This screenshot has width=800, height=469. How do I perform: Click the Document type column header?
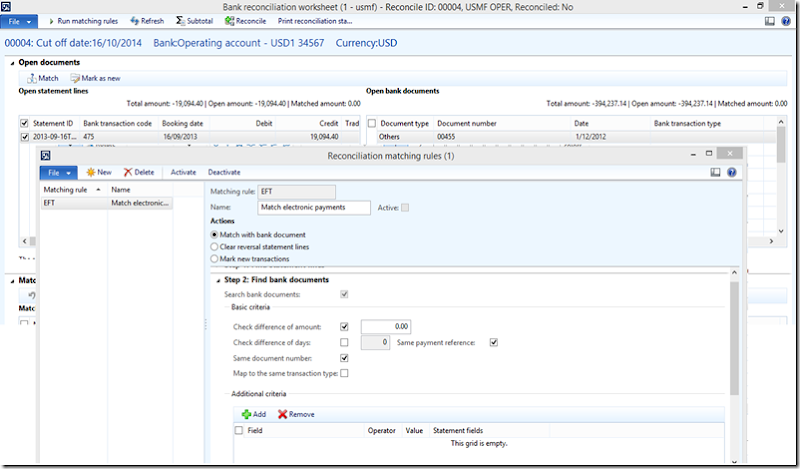tap(405, 123)
